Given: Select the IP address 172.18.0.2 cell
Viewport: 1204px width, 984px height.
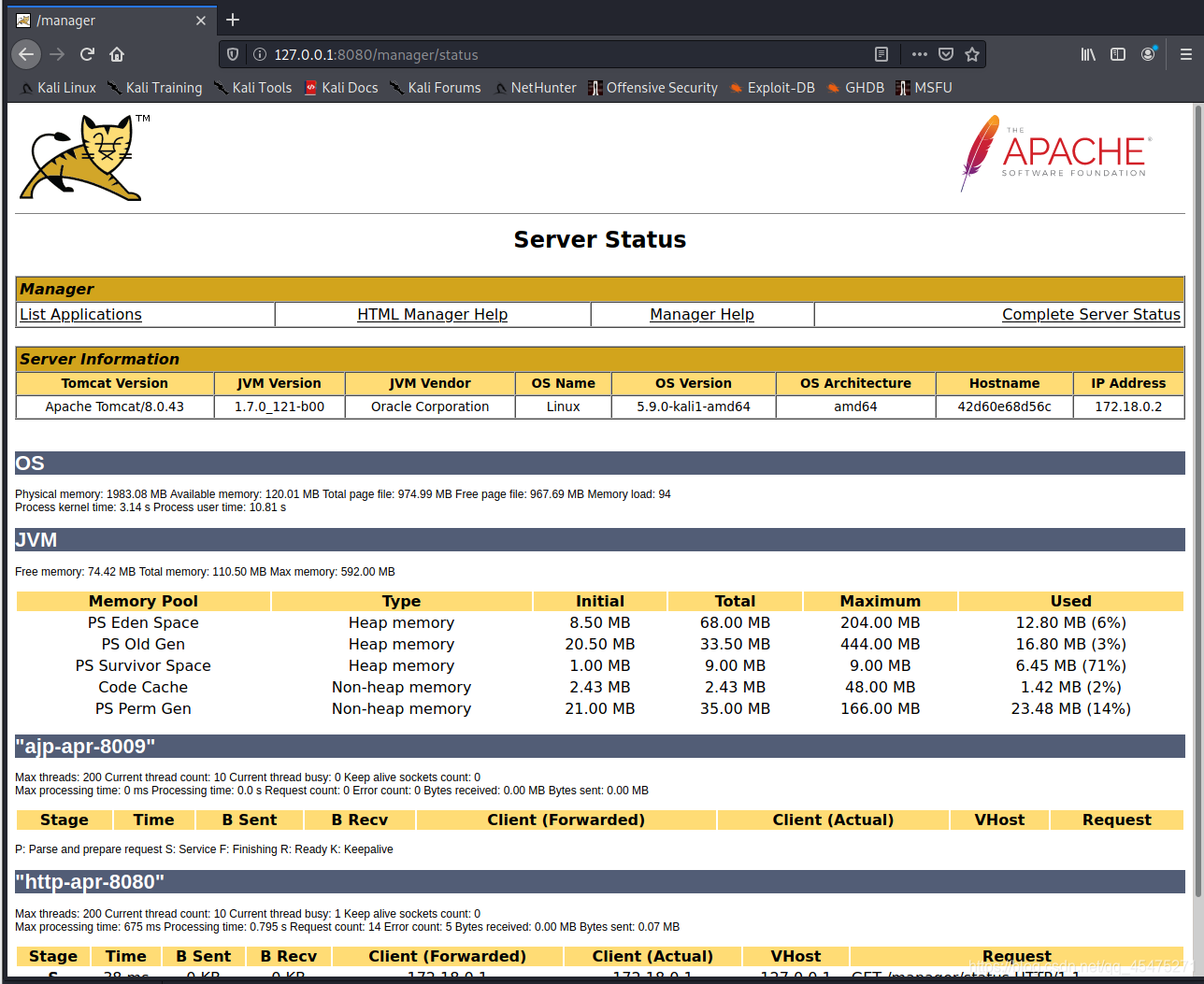Looking at the screenshot, I should click(1128, 406).
